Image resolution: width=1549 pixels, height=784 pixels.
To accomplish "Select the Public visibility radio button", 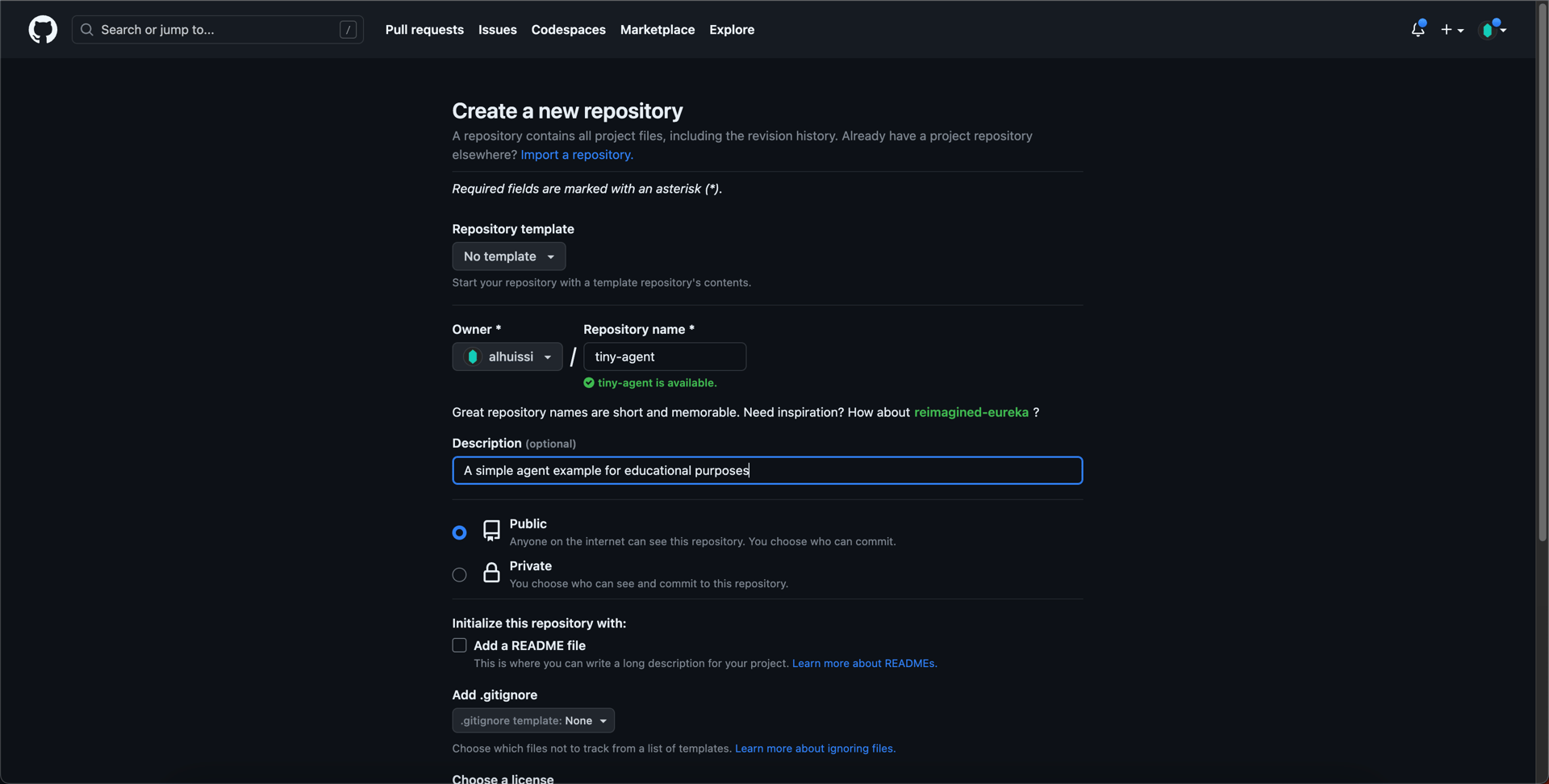I will (x=459, y=532).
